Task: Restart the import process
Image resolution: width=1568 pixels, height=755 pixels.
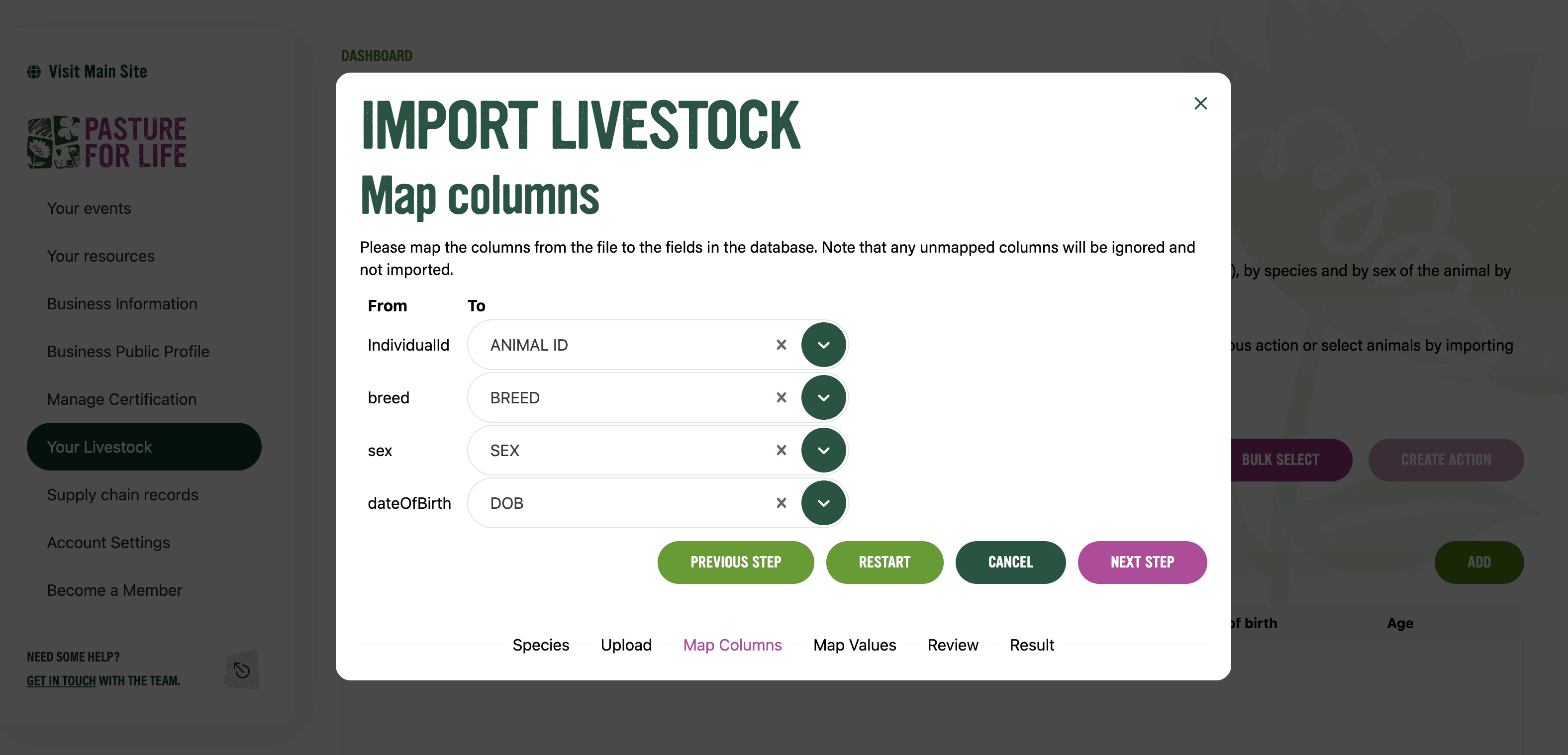Action: (884, 562)
